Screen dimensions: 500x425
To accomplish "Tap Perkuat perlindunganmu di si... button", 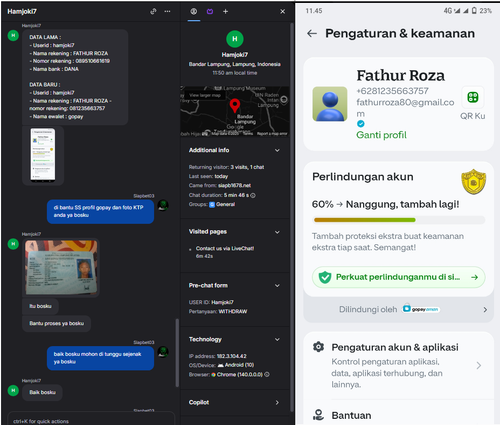I will point(398,277).
